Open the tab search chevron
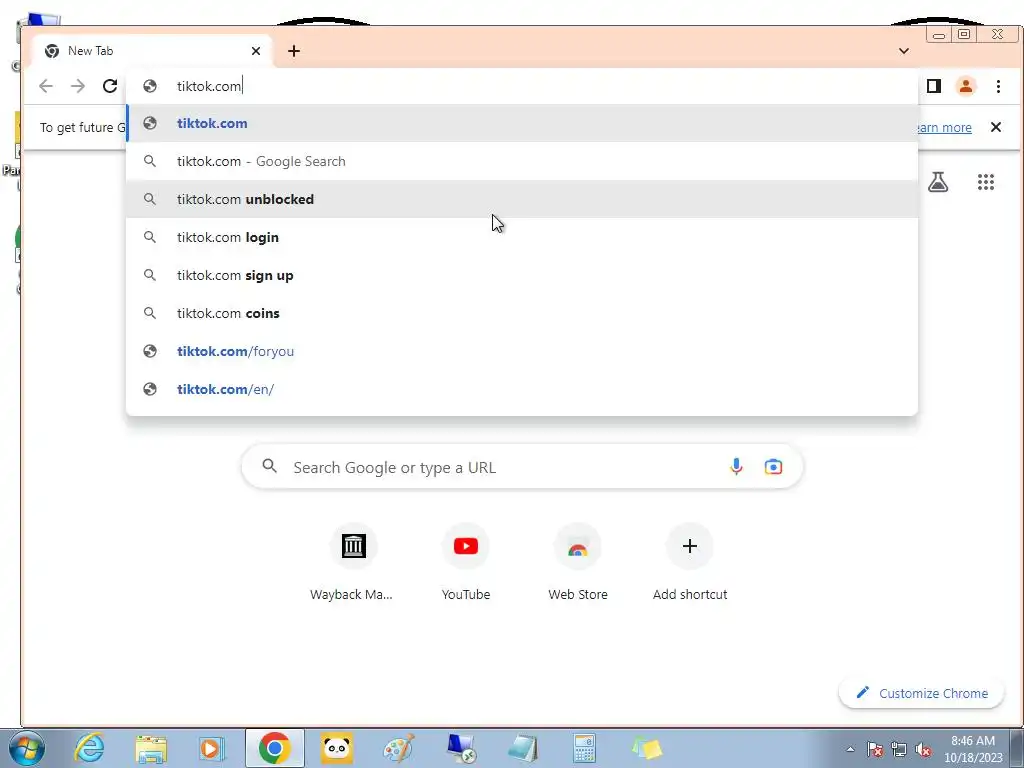1024x768 pixels. pyautogui.click(x=904, y=51)
